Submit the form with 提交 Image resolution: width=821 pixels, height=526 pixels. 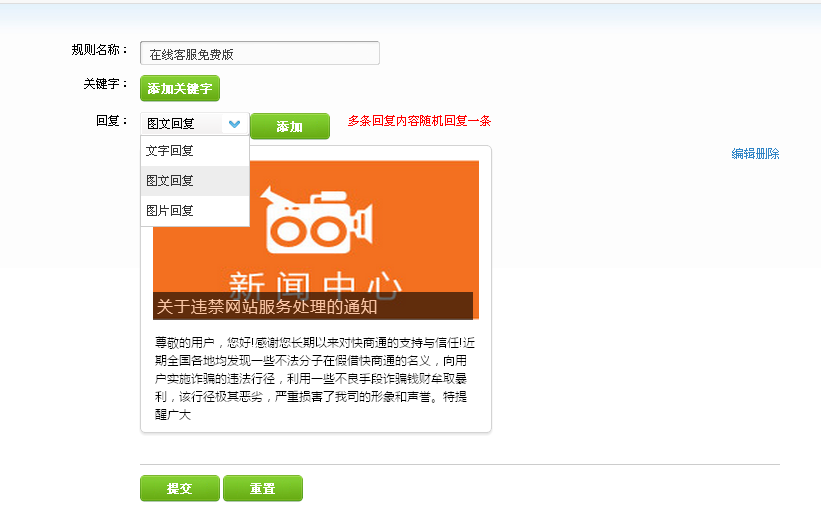point(179,489)
